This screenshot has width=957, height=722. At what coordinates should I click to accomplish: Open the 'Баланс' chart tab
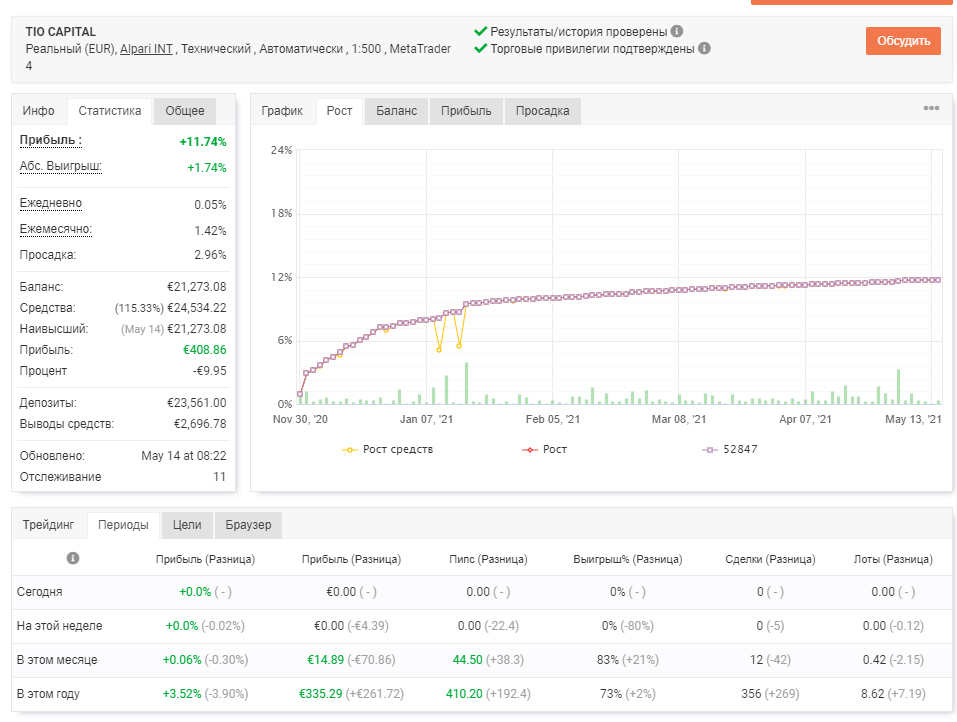(x=397, y=111)
